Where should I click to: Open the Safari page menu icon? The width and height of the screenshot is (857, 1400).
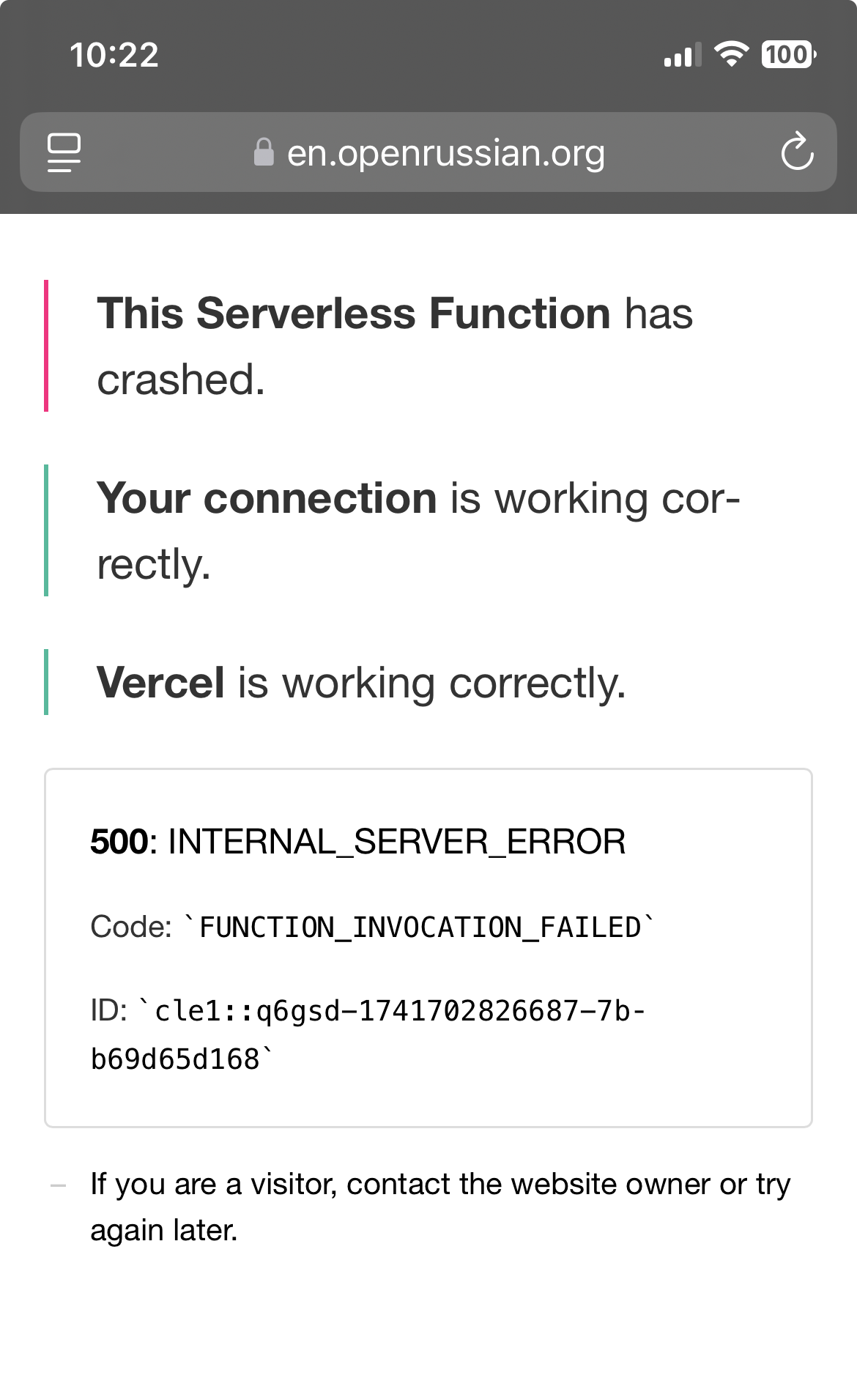point(64,152)
